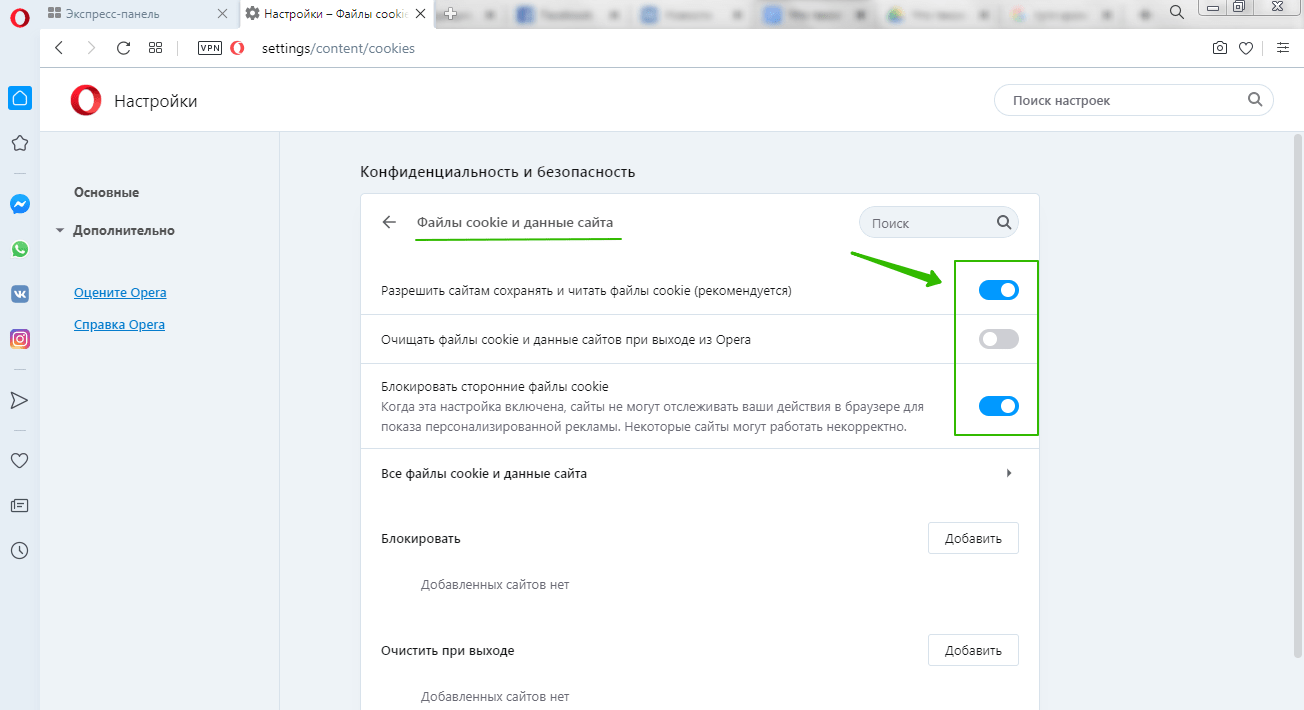Click Добавить in Очистить при выходе section
Screen dimensions: 1304x710
(973, 650)
